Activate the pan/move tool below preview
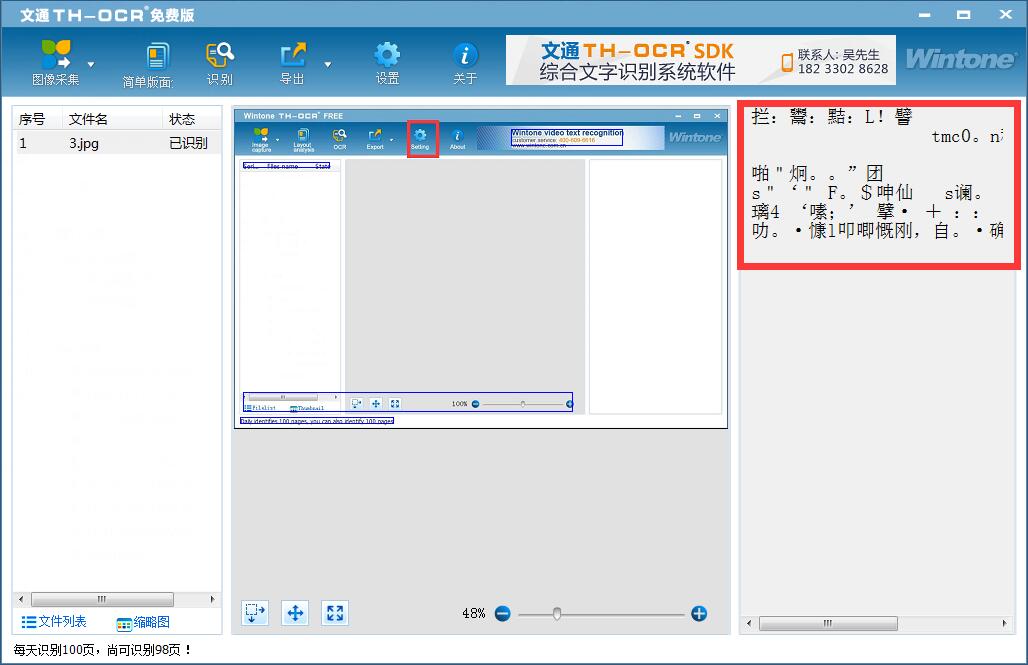Viewport: 1028px width, 665px height. tap(295, 613)
